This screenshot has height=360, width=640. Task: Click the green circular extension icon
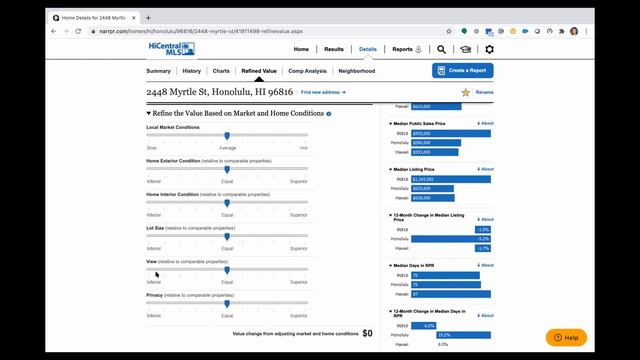pos(464,31)
